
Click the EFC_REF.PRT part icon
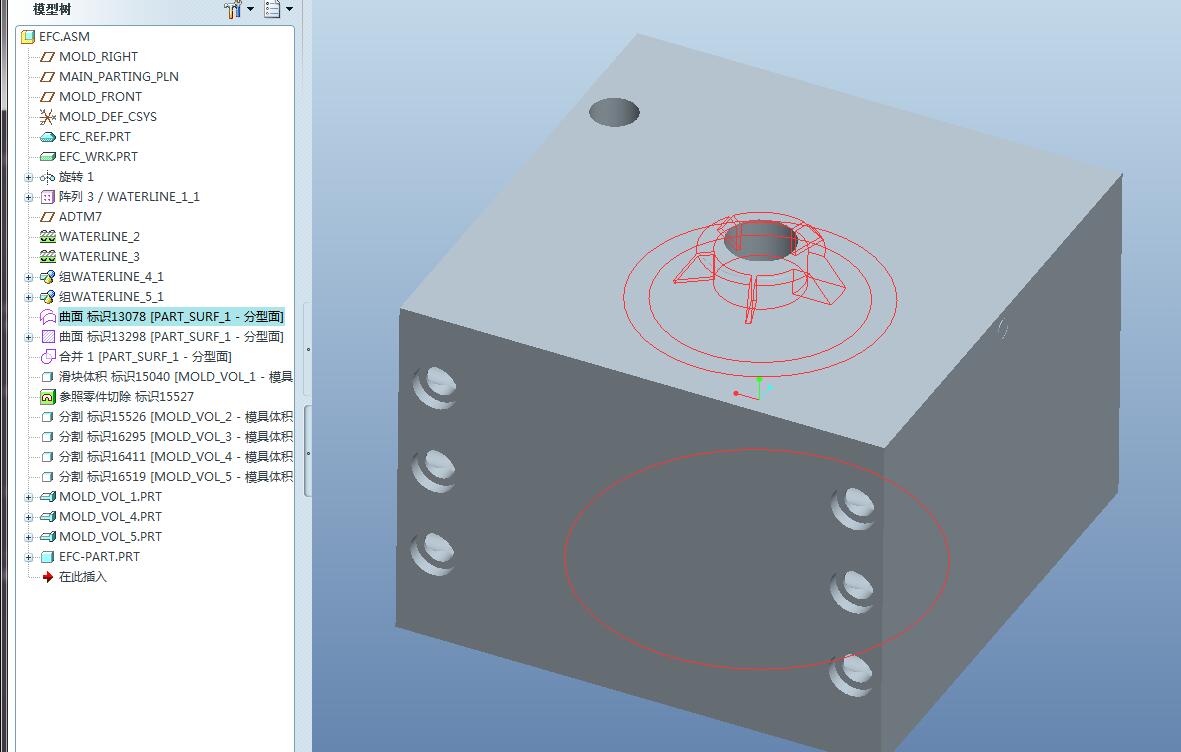(47, 136)
